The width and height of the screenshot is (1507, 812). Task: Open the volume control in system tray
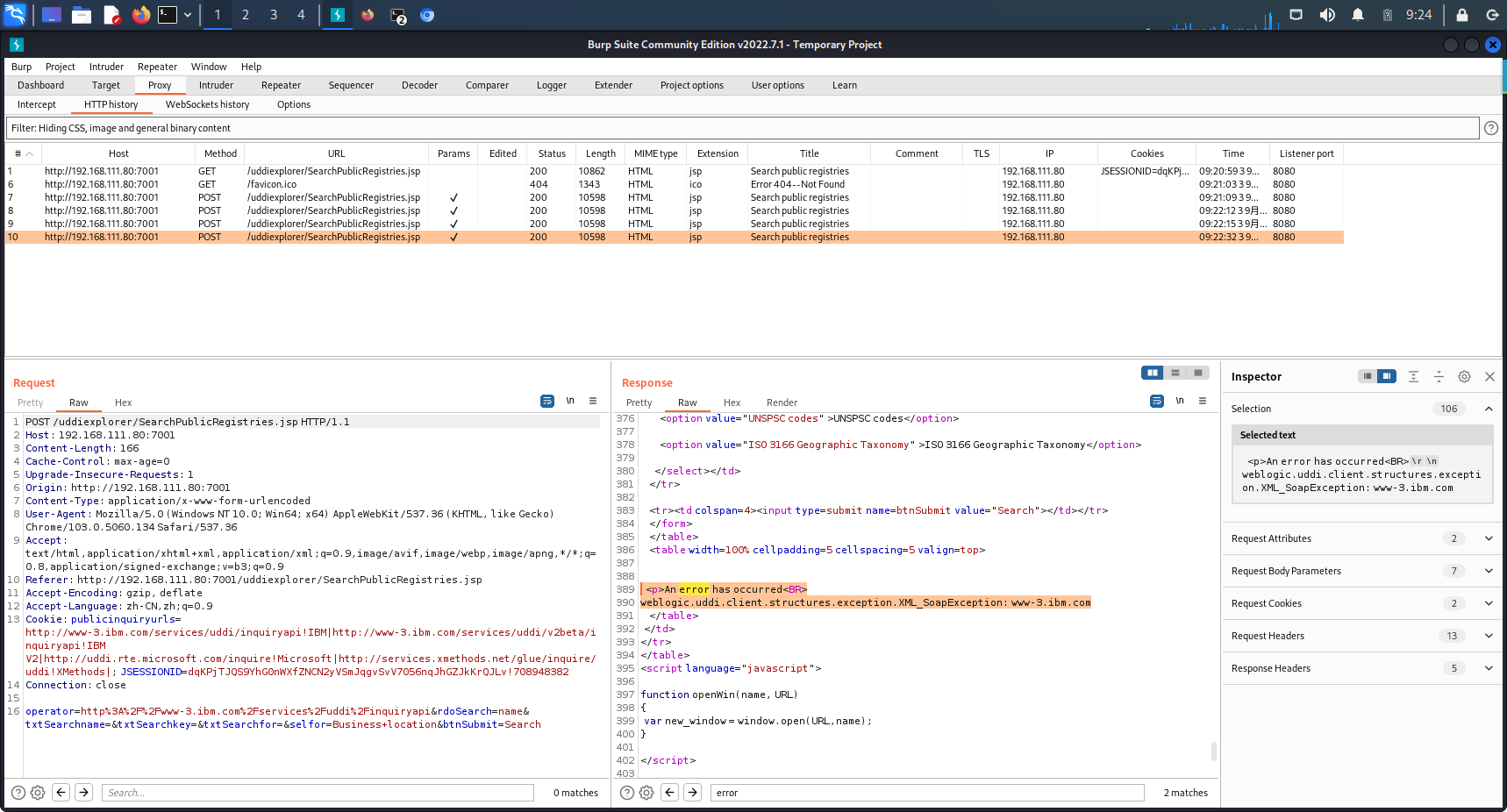pos(1327,15)
